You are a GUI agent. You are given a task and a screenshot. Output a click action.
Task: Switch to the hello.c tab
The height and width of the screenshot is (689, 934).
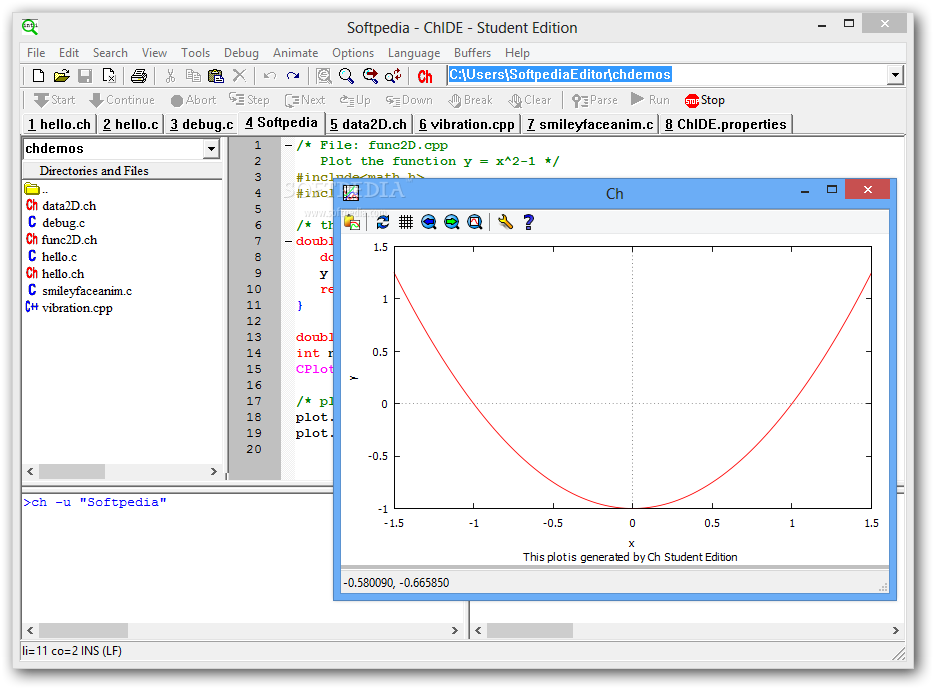coord(131,124)
